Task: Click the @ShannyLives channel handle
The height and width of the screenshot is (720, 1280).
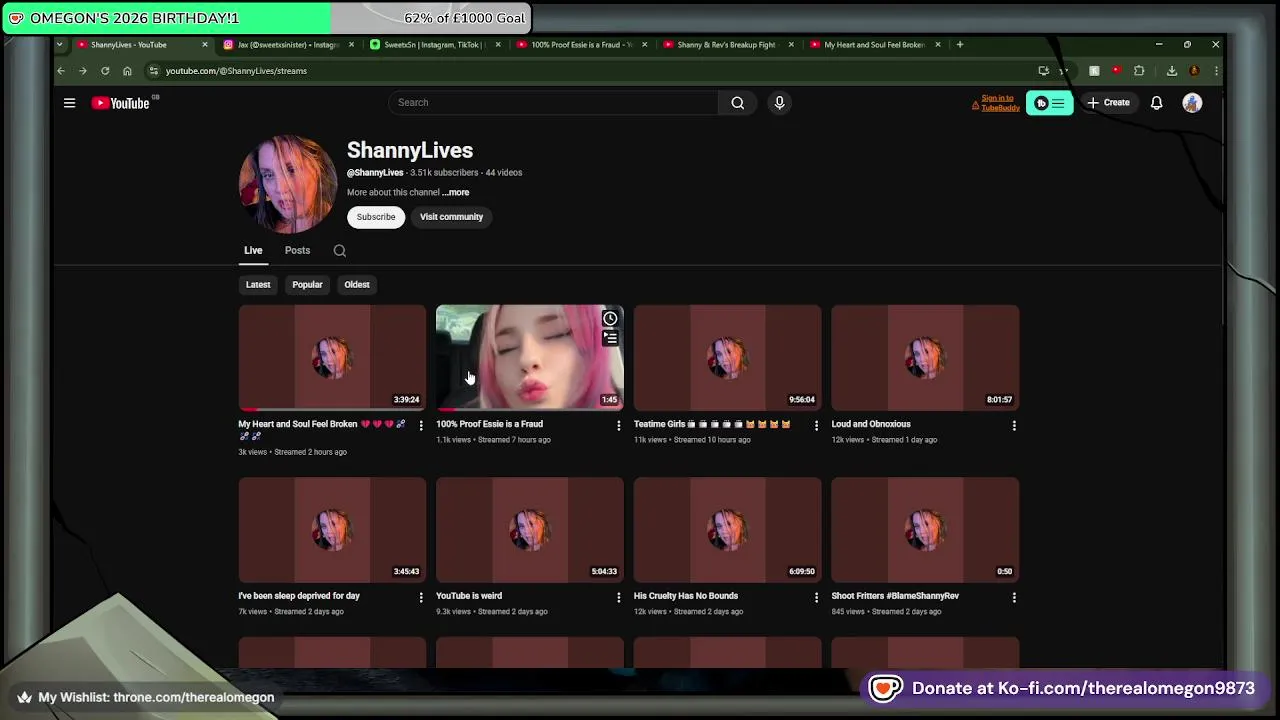Action: point(375,173)
